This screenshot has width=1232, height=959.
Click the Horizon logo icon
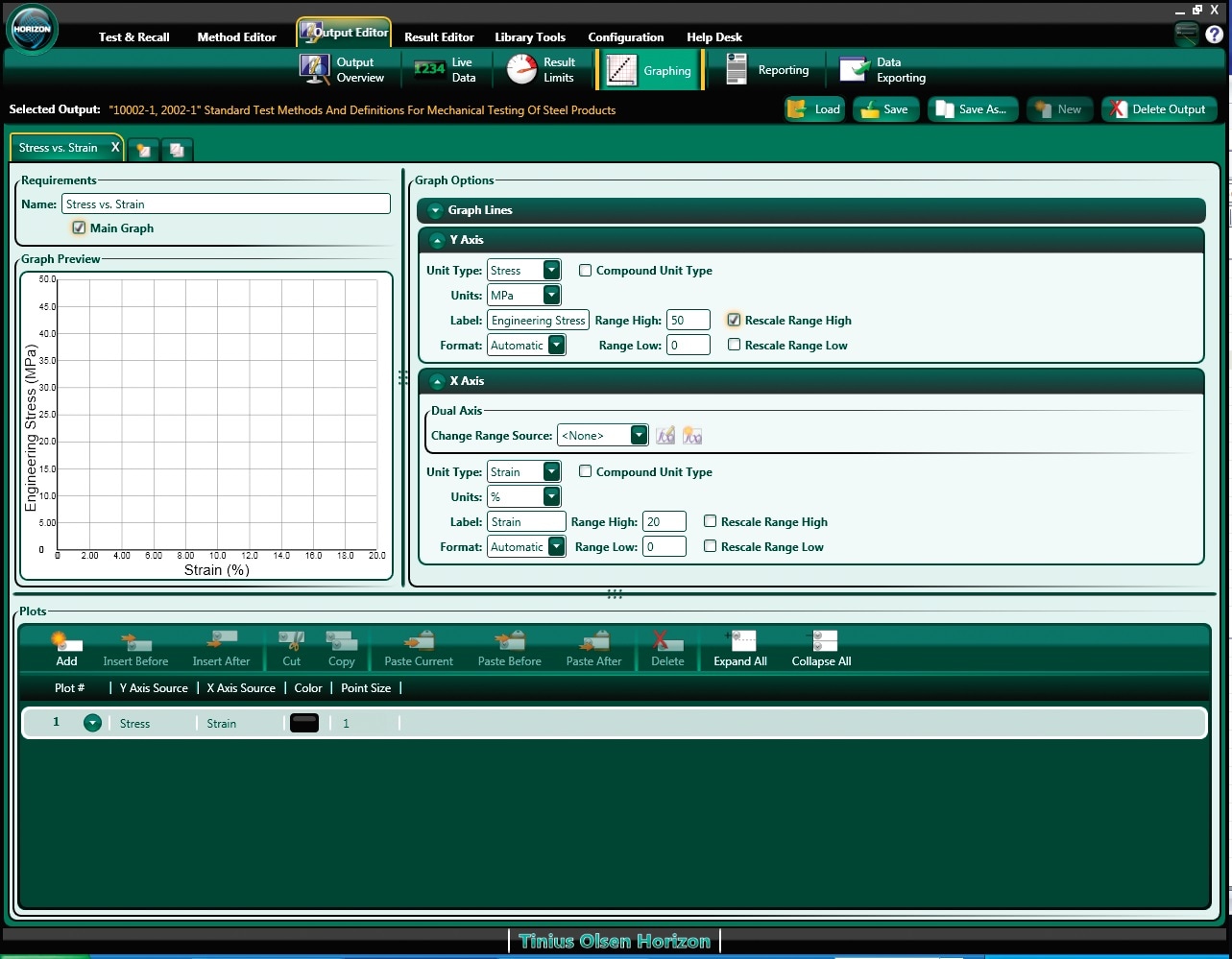tap(34, 29)
